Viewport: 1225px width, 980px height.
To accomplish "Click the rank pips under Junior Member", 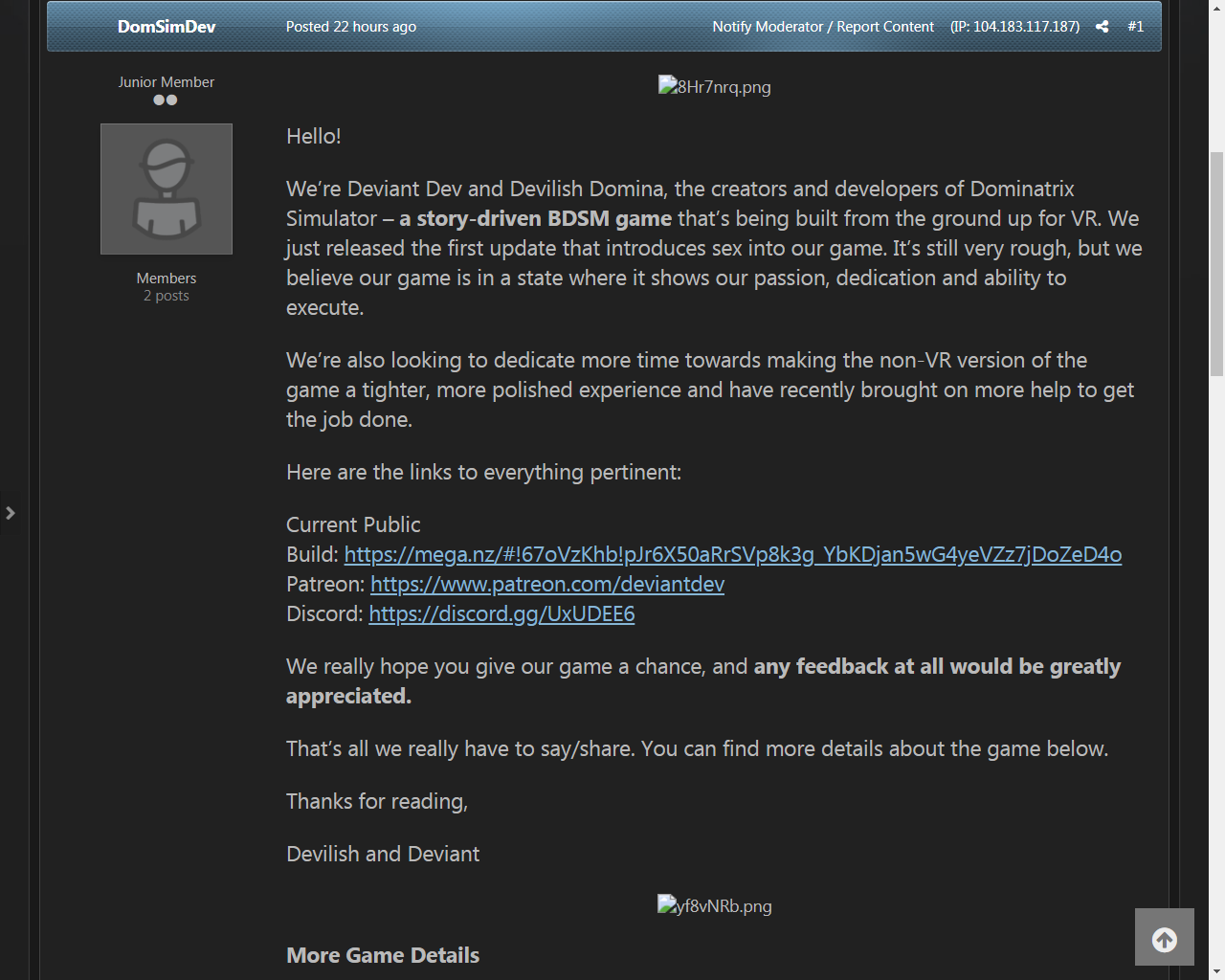I will [x=166, y=100].
